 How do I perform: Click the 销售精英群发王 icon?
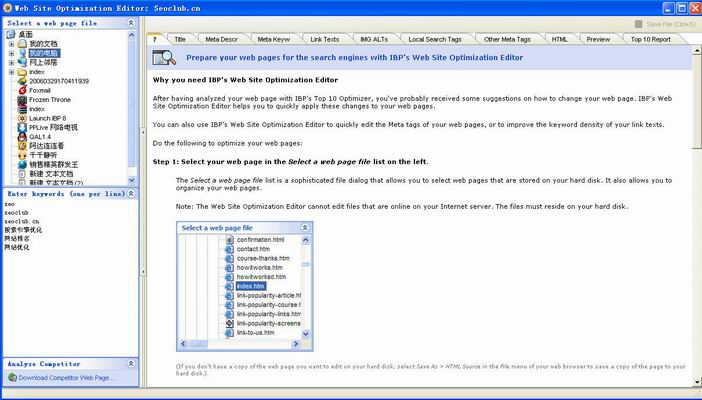[x=22, y=164]
